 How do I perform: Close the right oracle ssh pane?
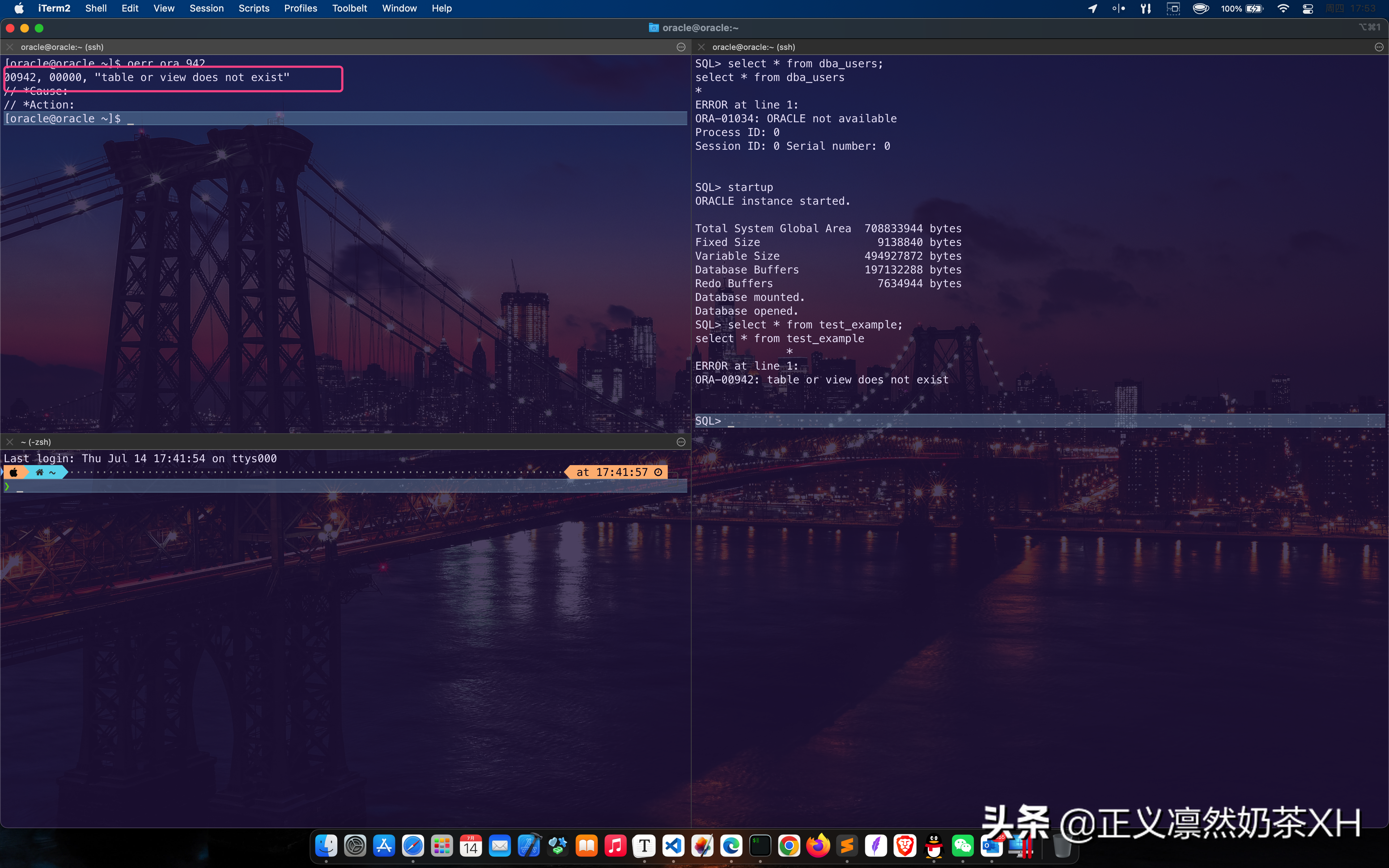pos(701,47)
